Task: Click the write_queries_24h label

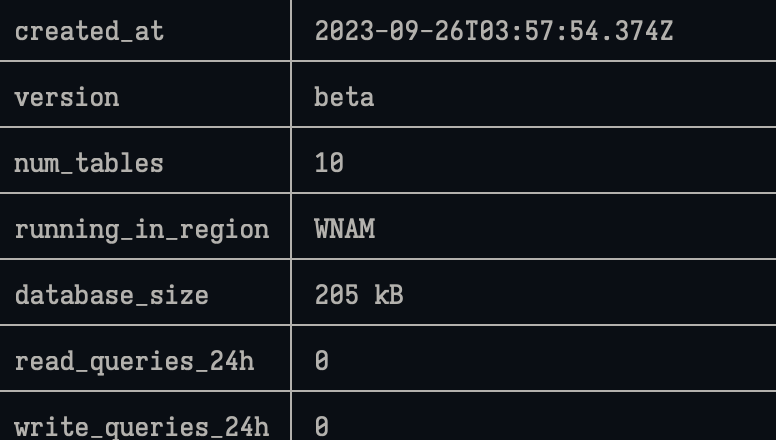Action: [141, 427]
